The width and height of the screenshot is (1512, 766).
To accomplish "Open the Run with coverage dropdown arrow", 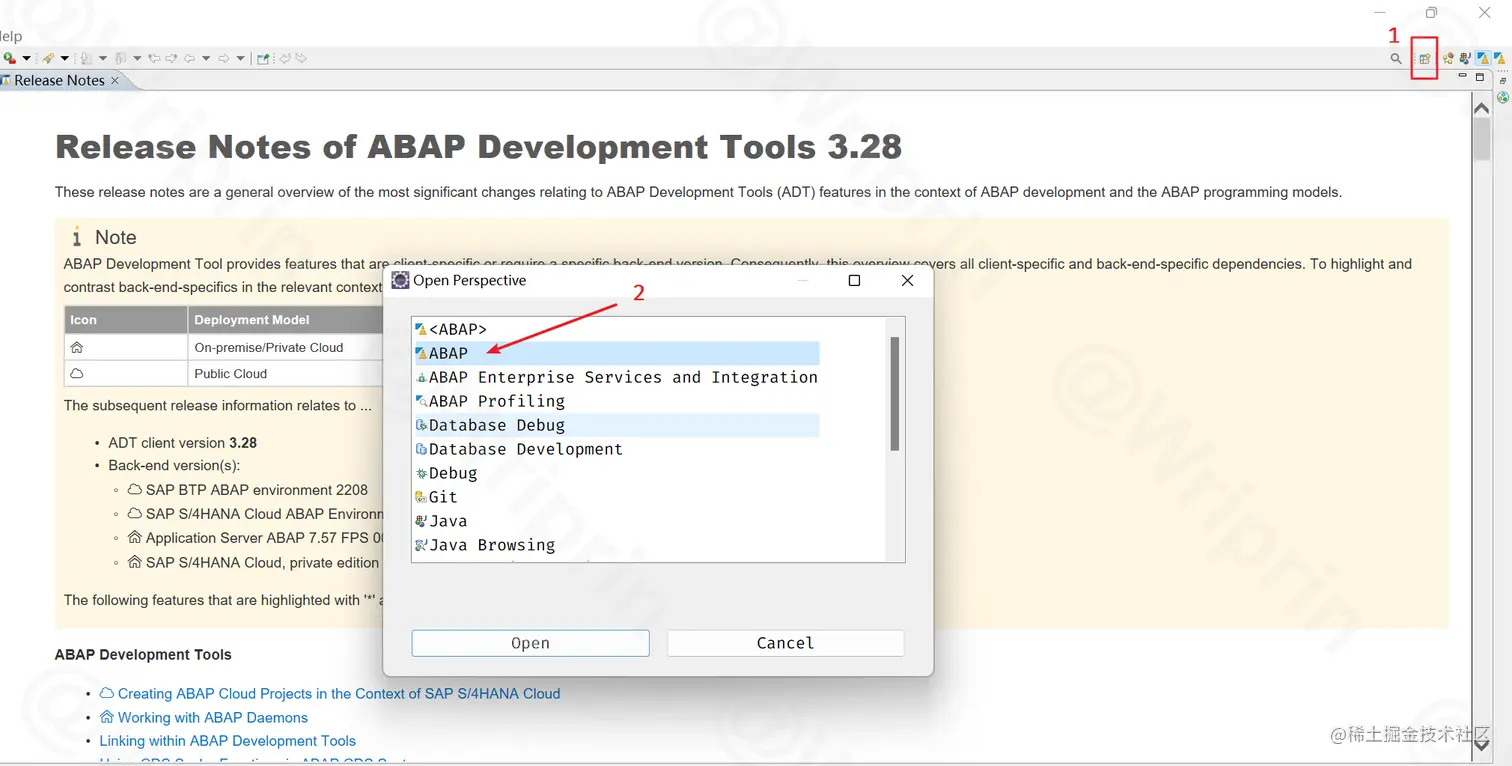I will click(27, 58).
